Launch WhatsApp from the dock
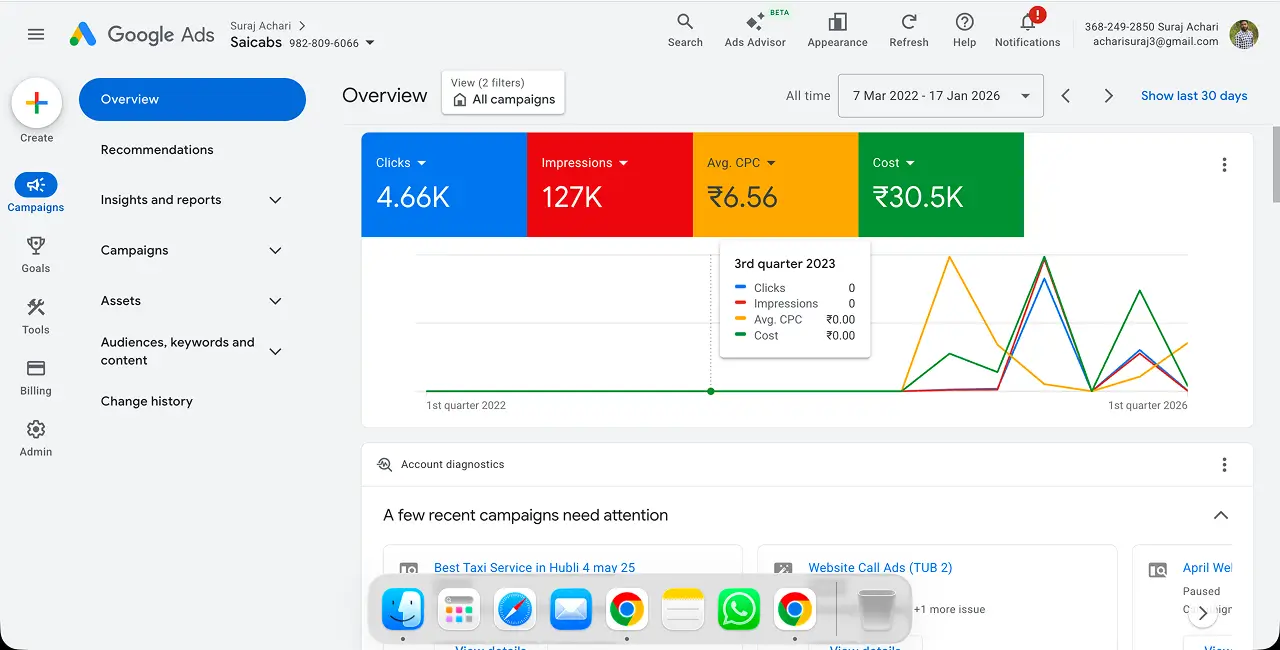 [738, 608]
